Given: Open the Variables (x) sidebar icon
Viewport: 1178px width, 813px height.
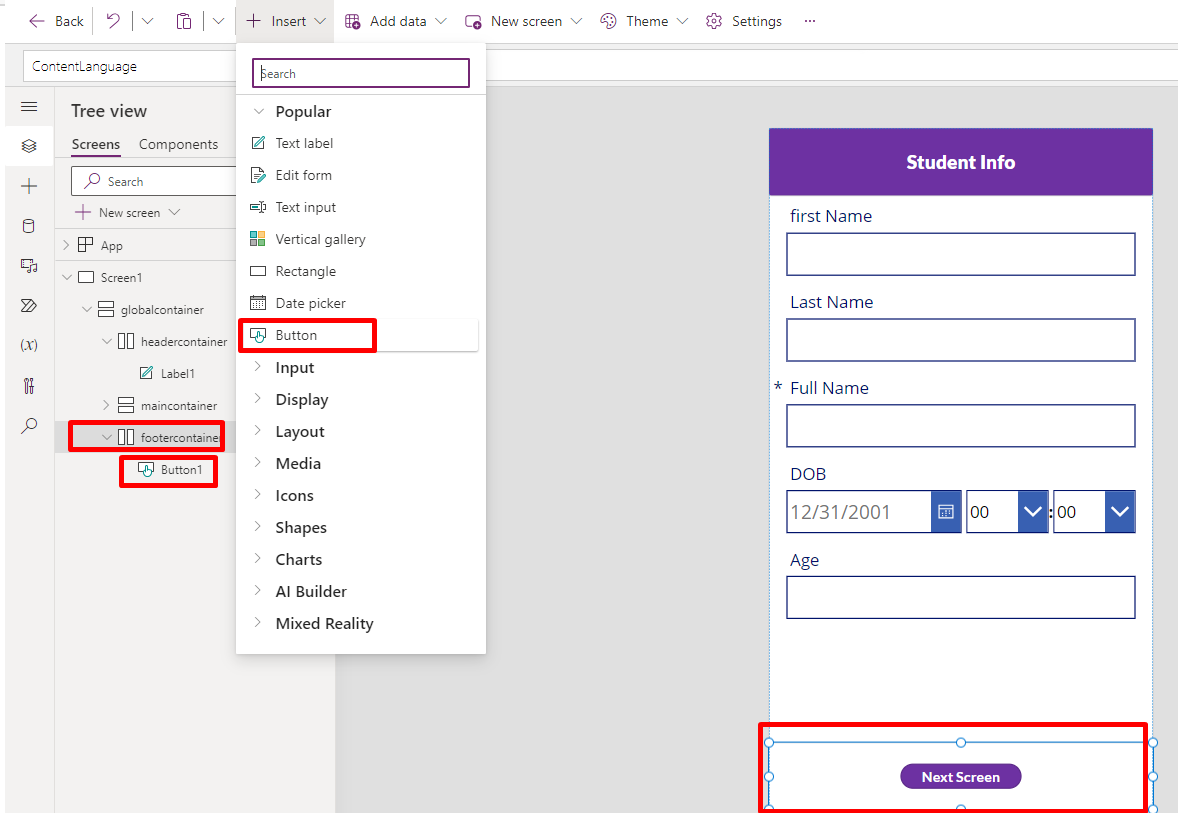Looking at the screenshot, I should point(29,345).
